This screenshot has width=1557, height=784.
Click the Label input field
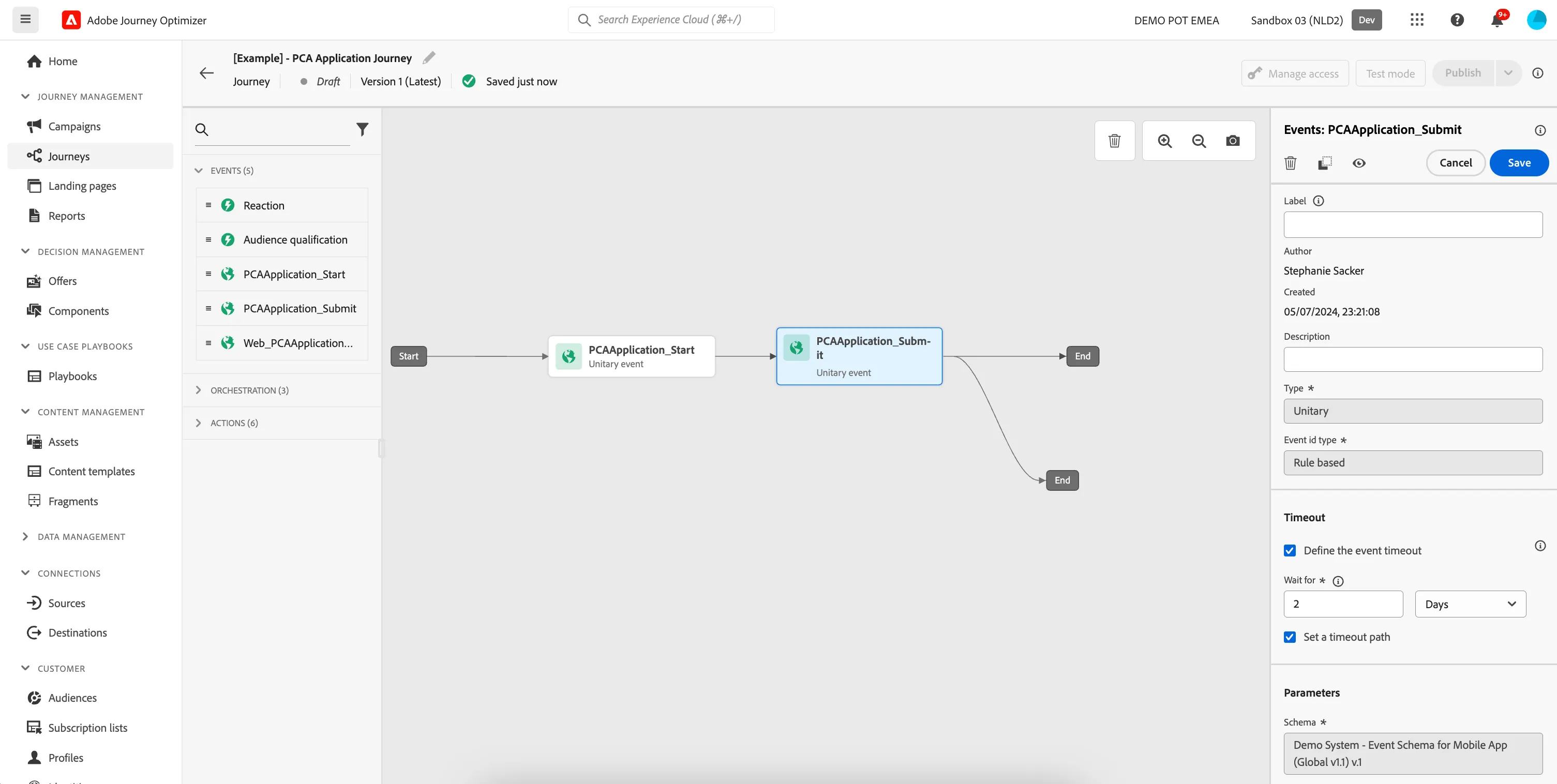tap(1413, 224)
